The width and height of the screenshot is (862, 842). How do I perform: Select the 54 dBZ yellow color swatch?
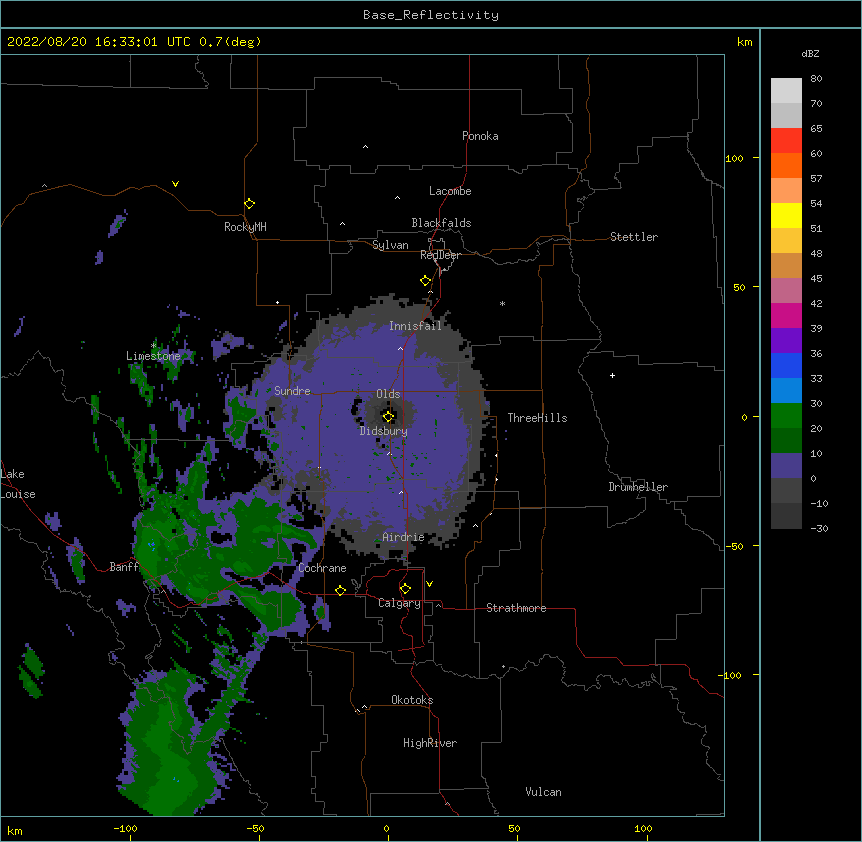786,215
